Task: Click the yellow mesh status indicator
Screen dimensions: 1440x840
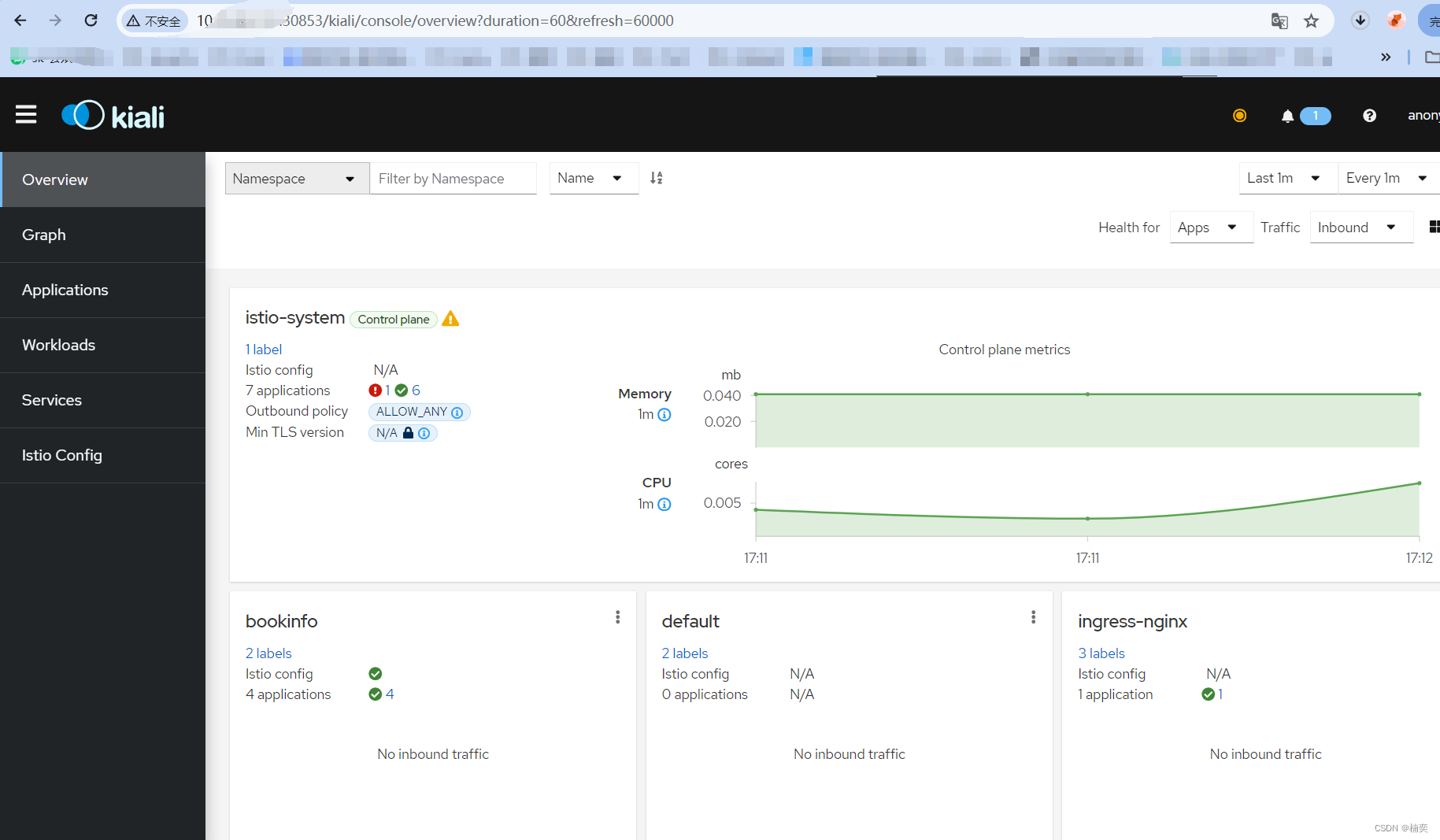Action: tap(1239, 116)
